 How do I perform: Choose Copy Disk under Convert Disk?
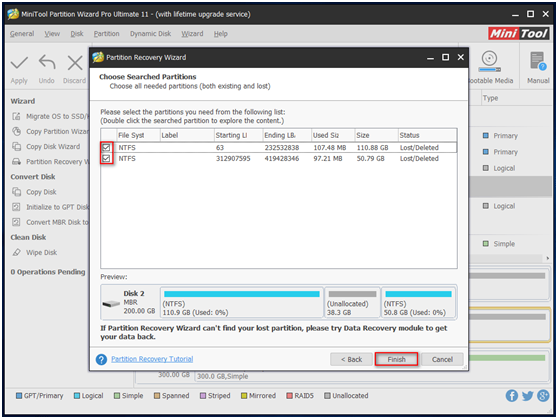click(x=34, y=192)
